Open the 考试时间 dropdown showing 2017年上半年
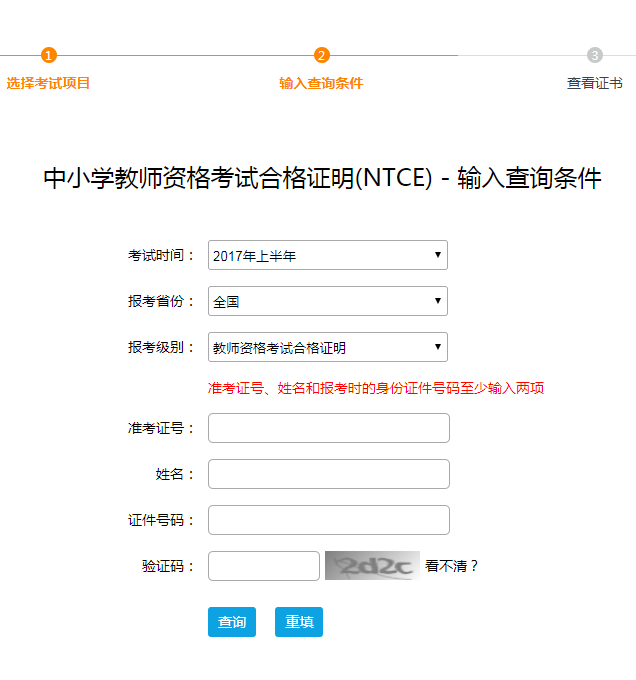Image resolution: width=636 pixels, height=680 pixels. point(328,256)
